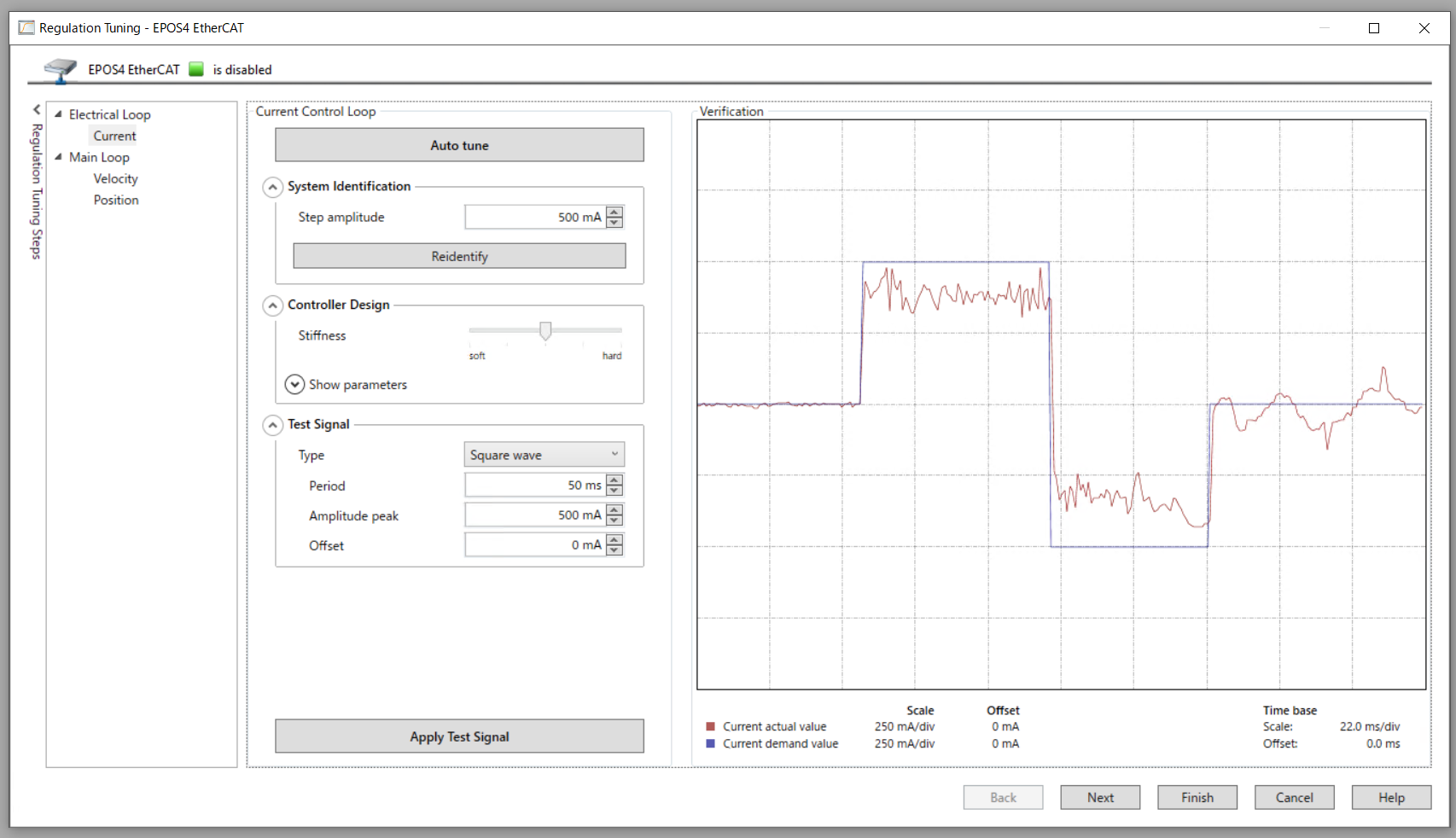Image resolution: width=1456 pixels, height=838 pixels.
Task: Click Current actual value scale 250 mA/div
Action: coord(905,727)
